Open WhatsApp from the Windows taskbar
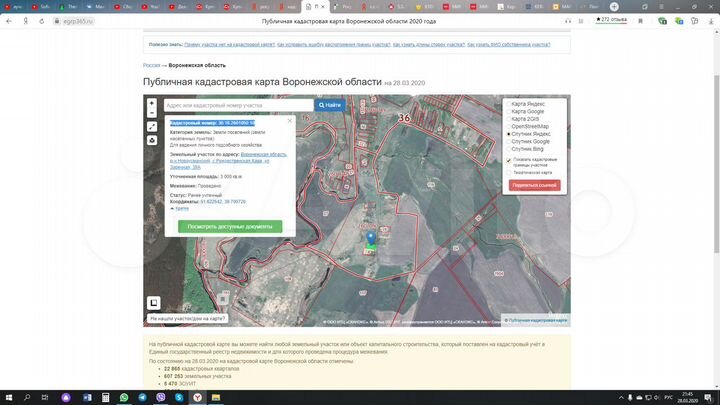The height and width of the screenshot is (405, 720). pyautogui.click(x=124, y=397)
